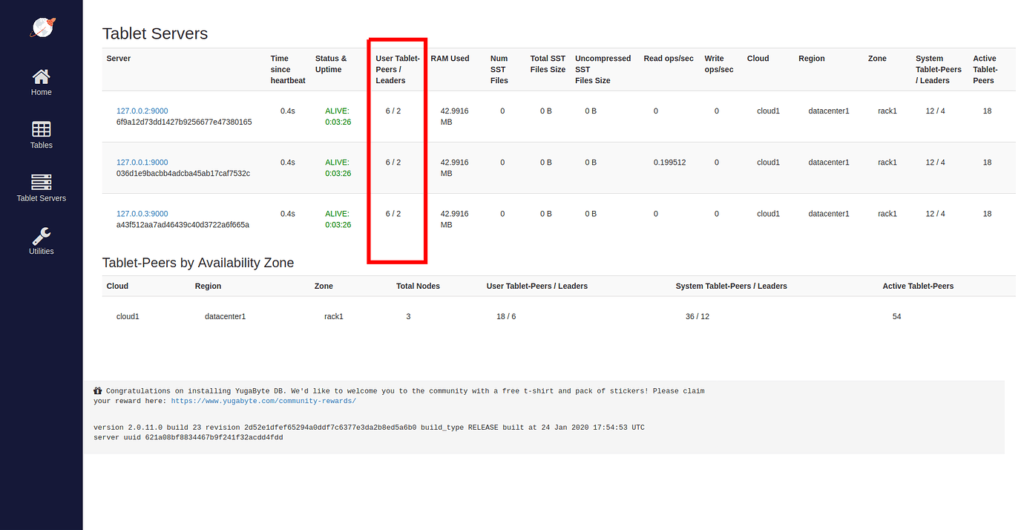The image size is (1024, 530).
Task: Click the Num SST Files column header
Action: click(500, 69)
